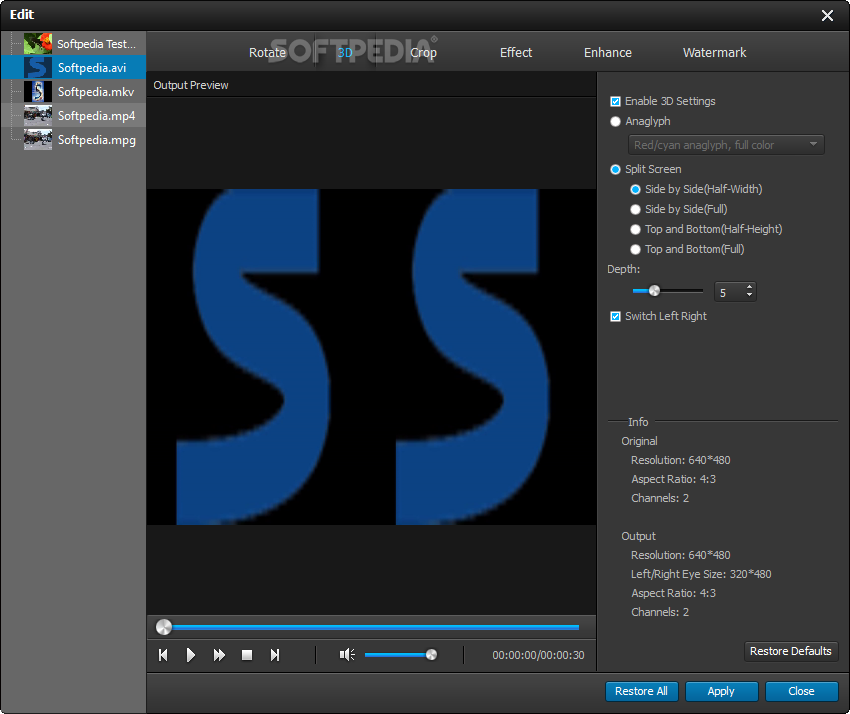Switch to the Effect tab
Viewport: 850px width, 714px height.
[516, 52]
